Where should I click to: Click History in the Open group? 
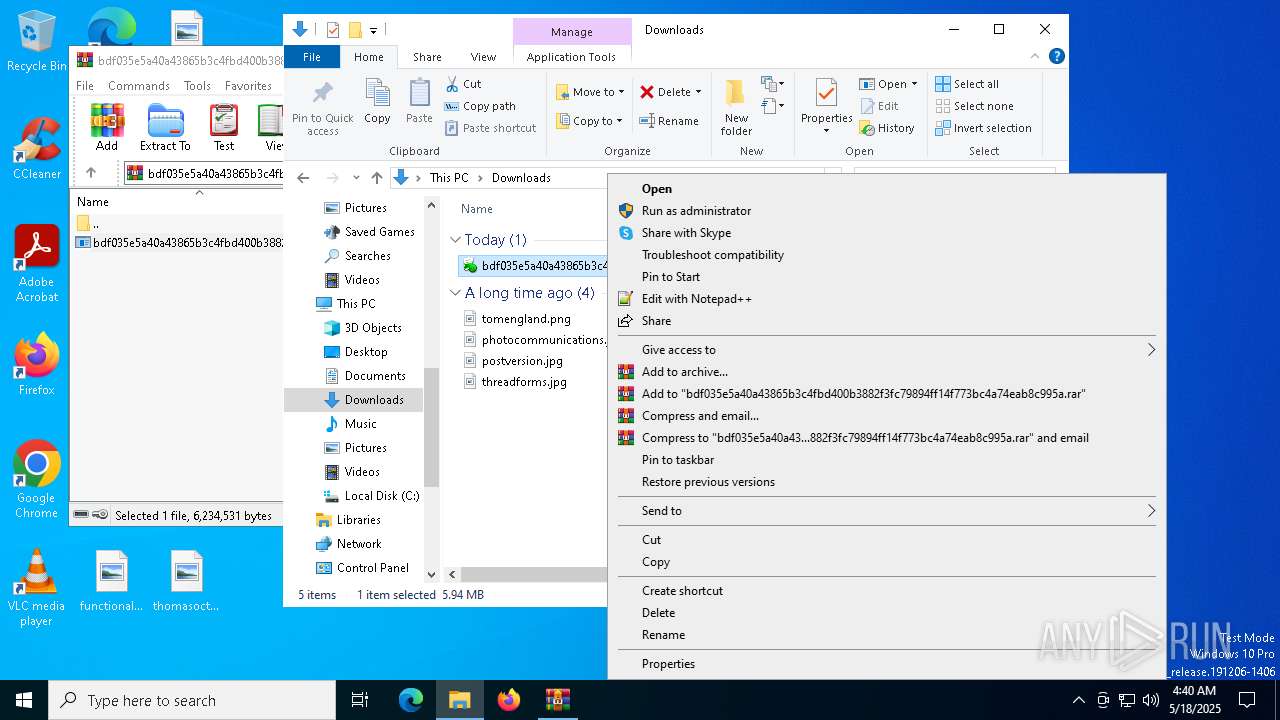pos(887,128)
